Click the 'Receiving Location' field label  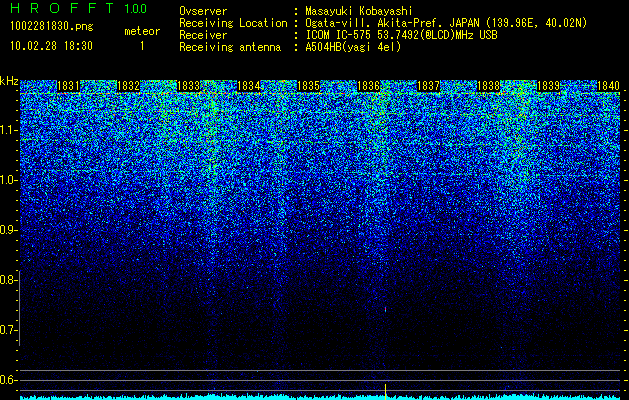click(x=233, y=23)
